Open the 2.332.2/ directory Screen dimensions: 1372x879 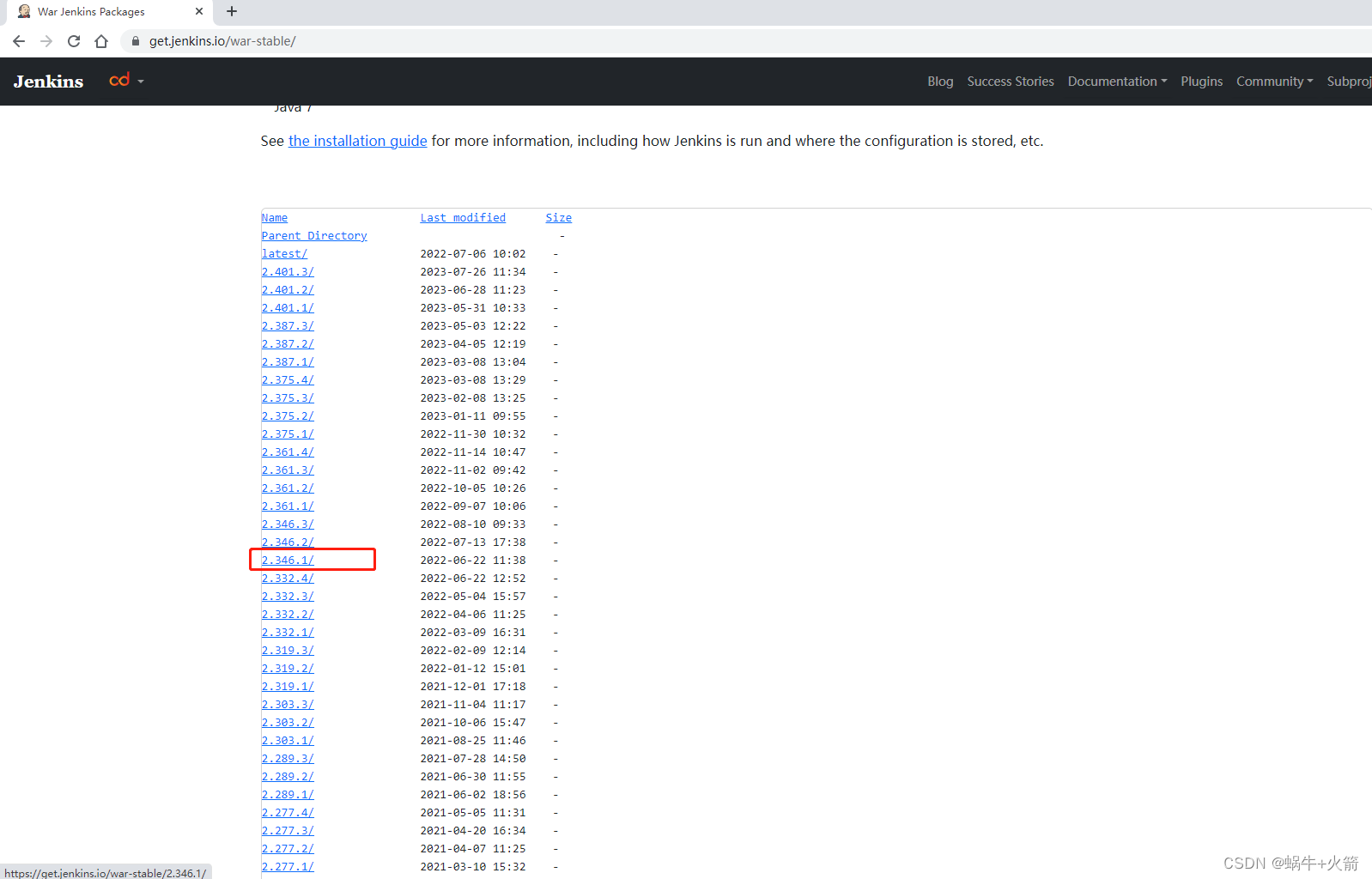click(288, 615)
